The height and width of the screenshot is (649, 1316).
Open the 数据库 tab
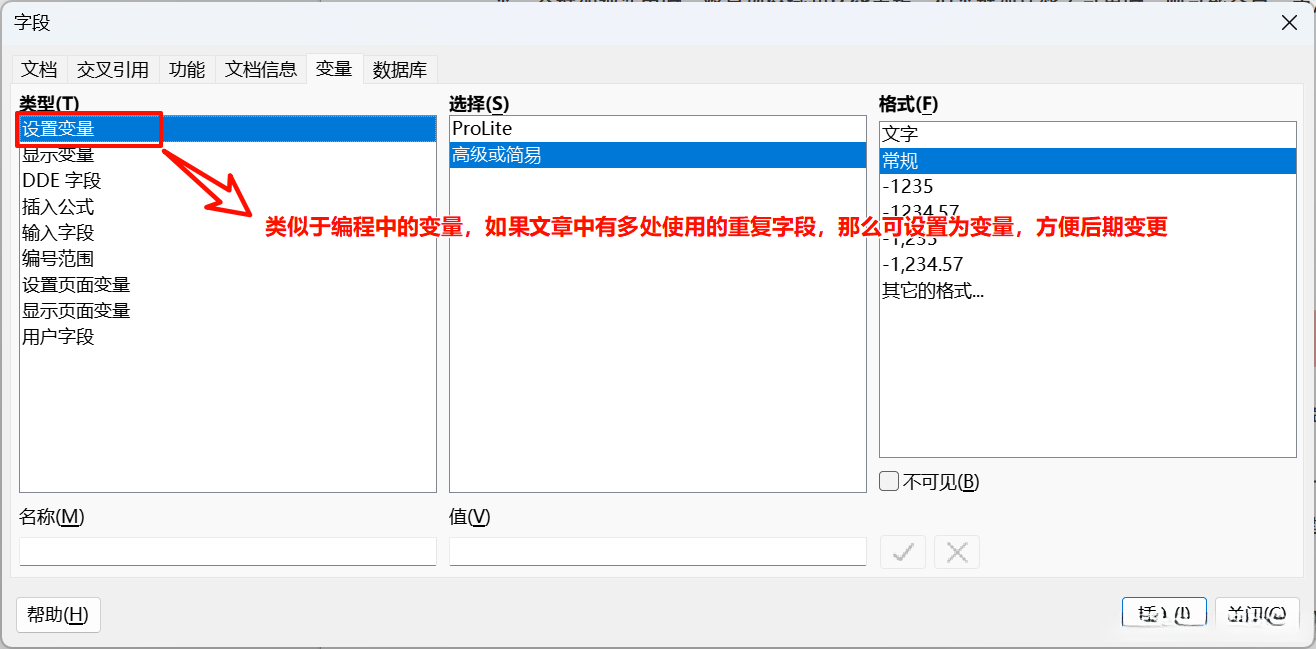[x=400, y=69]
